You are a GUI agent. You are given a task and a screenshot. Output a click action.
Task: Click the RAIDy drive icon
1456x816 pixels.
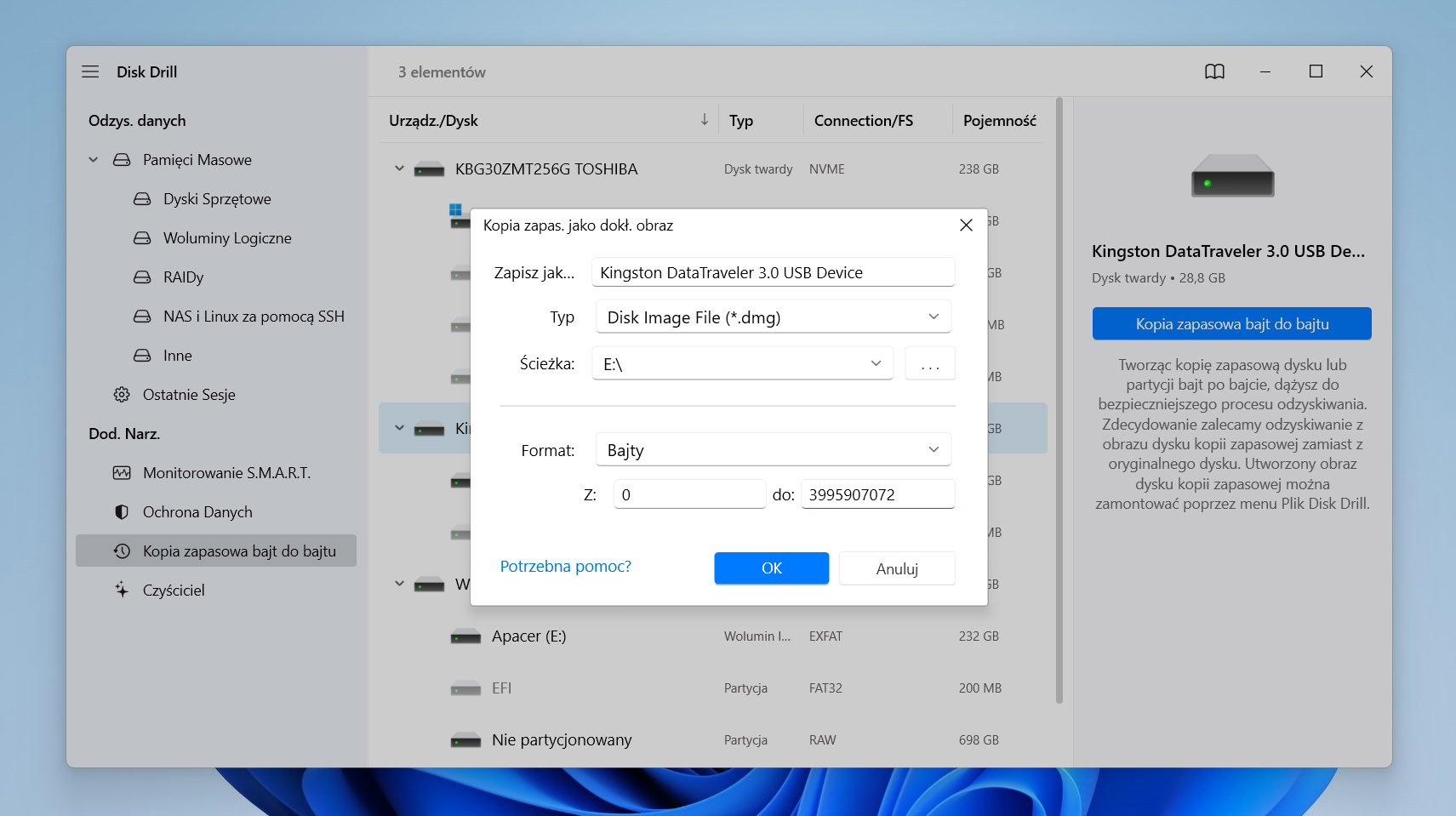tap(142, 277)
